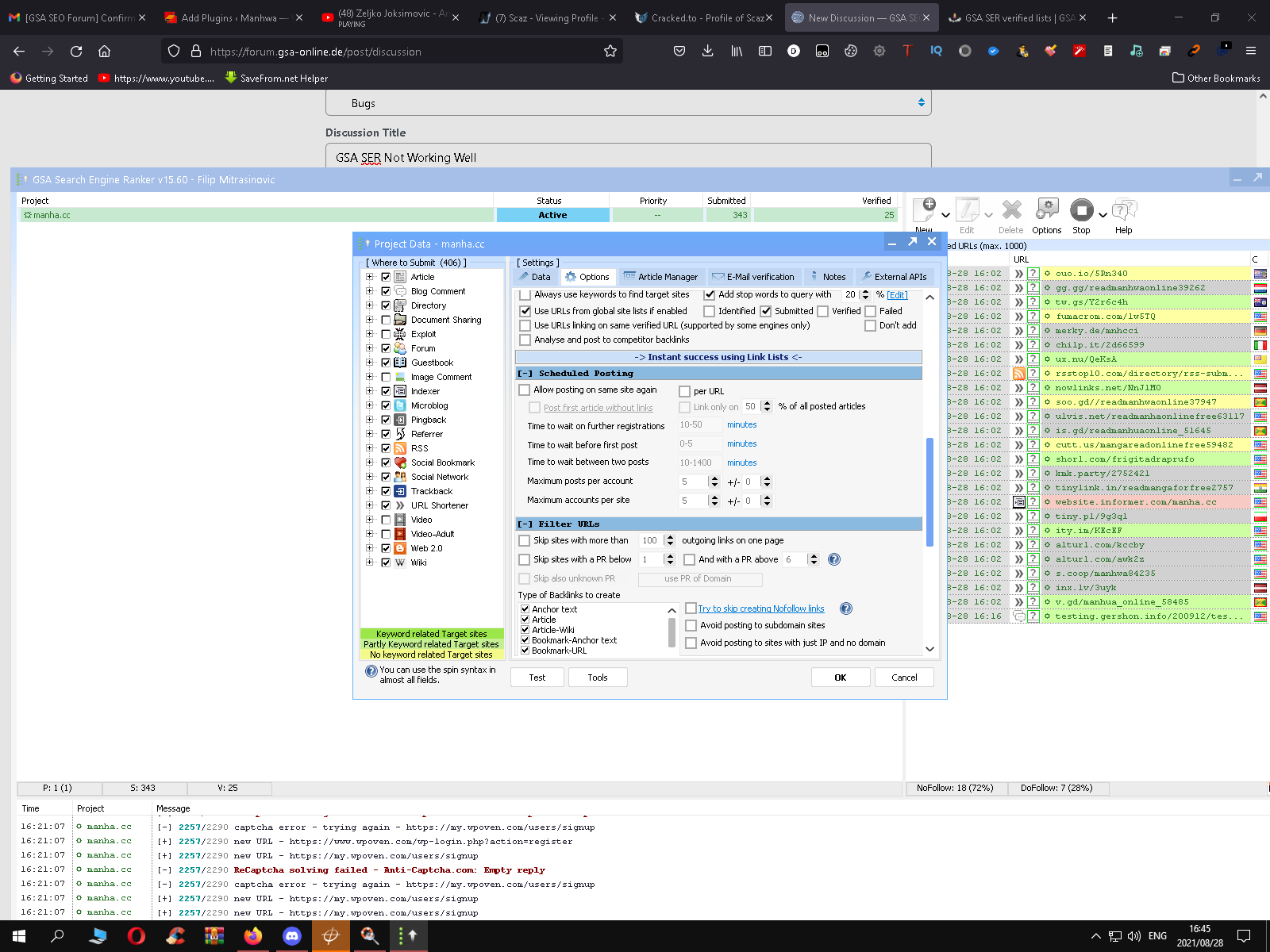Viewport: 1270px width, 952px height.
Task: Uncheck the Anchor text backlink type
Action: tap(525, 609)
